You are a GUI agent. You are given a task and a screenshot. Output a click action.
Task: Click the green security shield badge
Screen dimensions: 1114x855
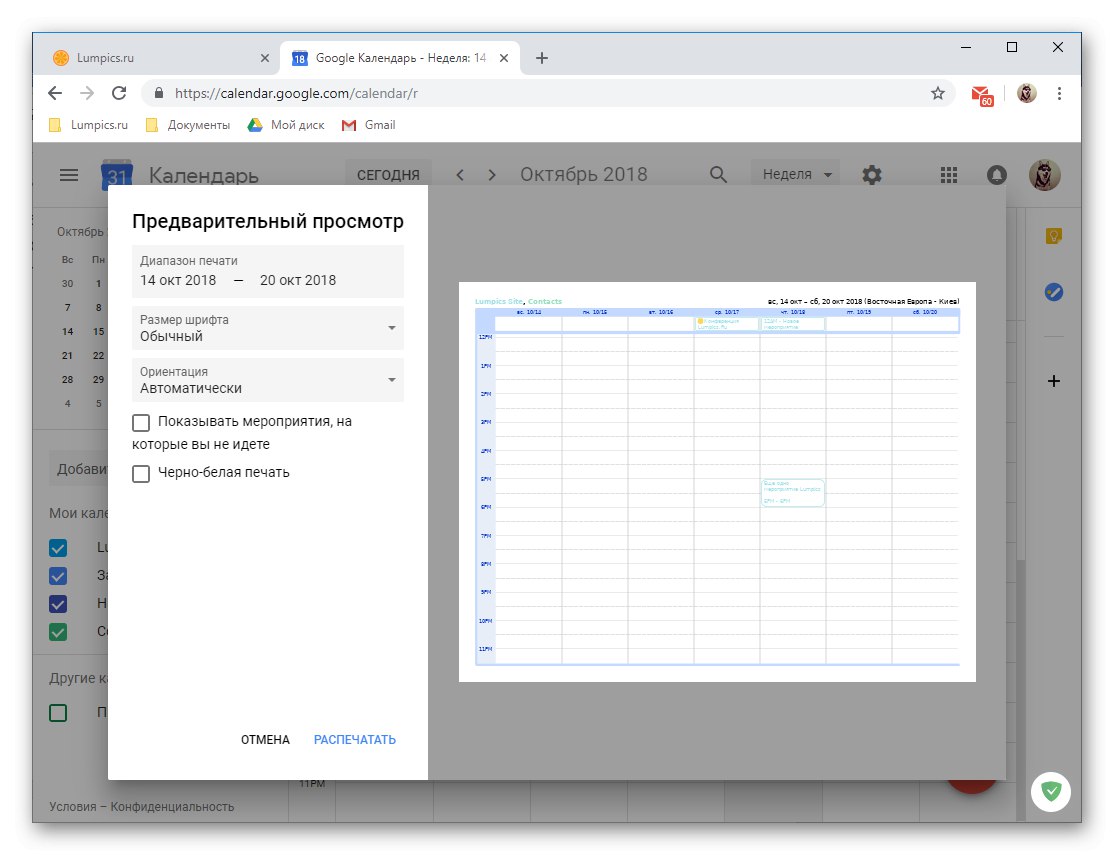click(x=1051, y=791)
